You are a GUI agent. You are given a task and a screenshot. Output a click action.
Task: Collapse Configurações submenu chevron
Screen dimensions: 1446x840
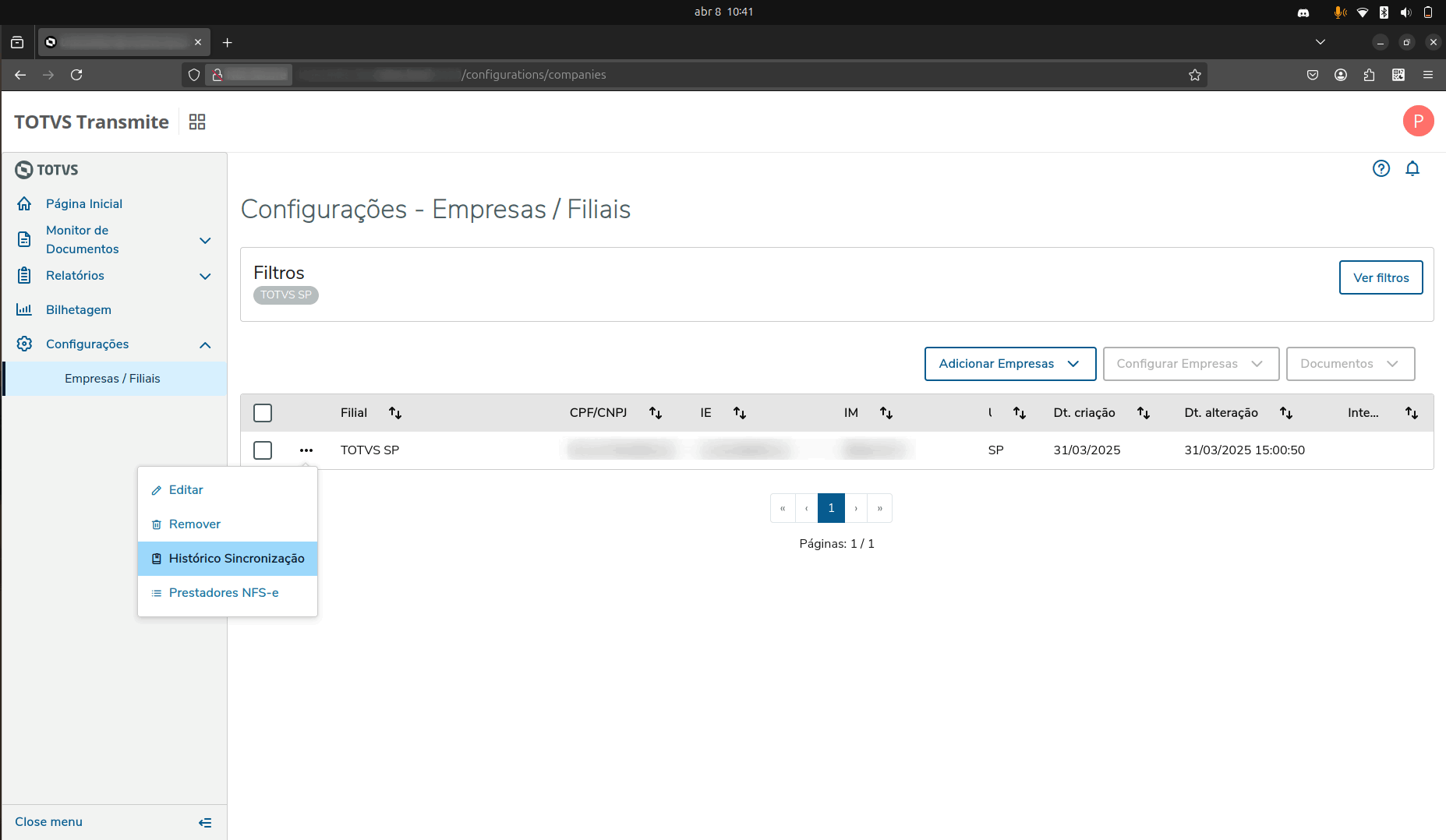(205, 345)
